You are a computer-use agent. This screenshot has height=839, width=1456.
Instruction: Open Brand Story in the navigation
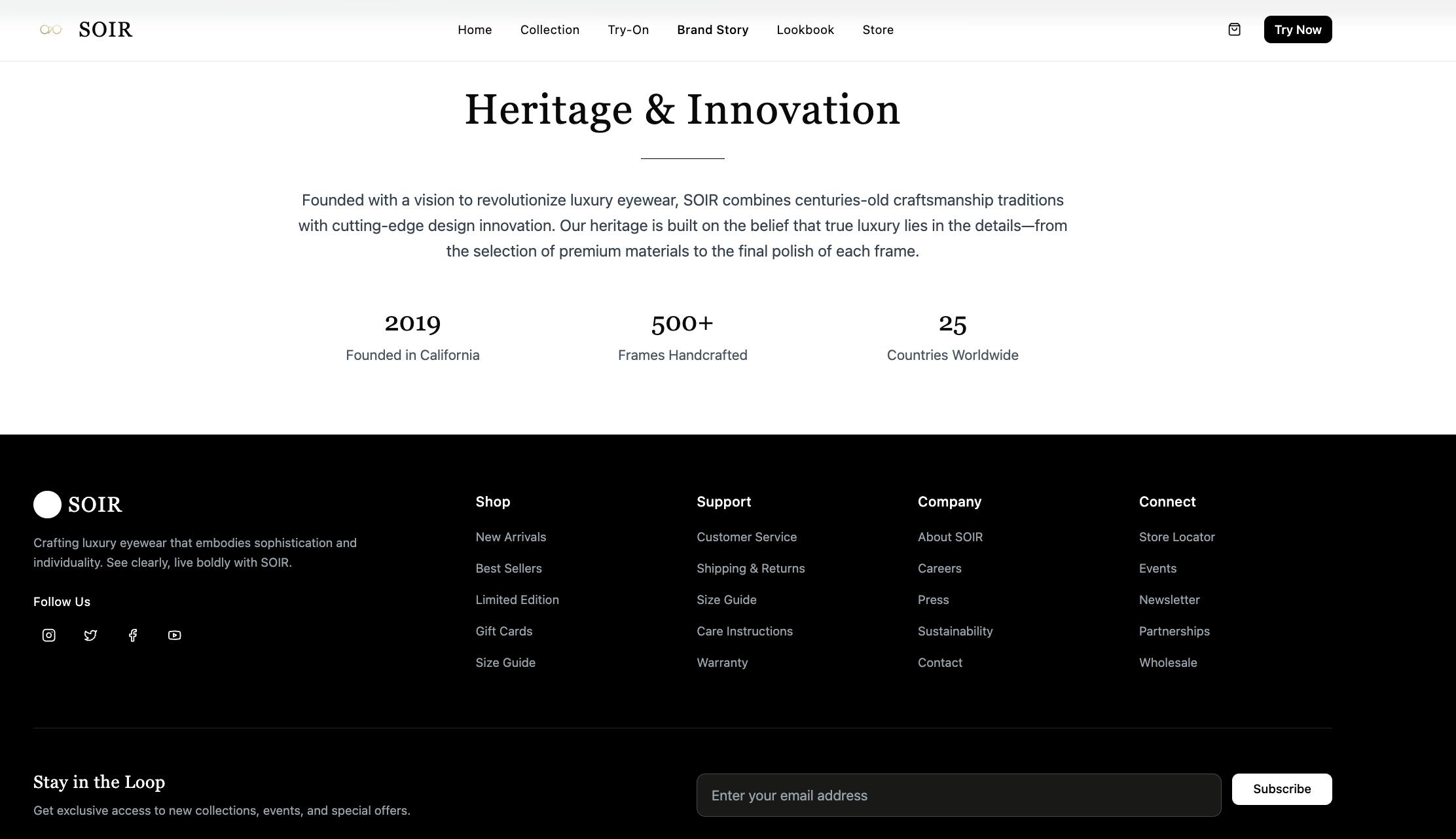pos(712,30)
